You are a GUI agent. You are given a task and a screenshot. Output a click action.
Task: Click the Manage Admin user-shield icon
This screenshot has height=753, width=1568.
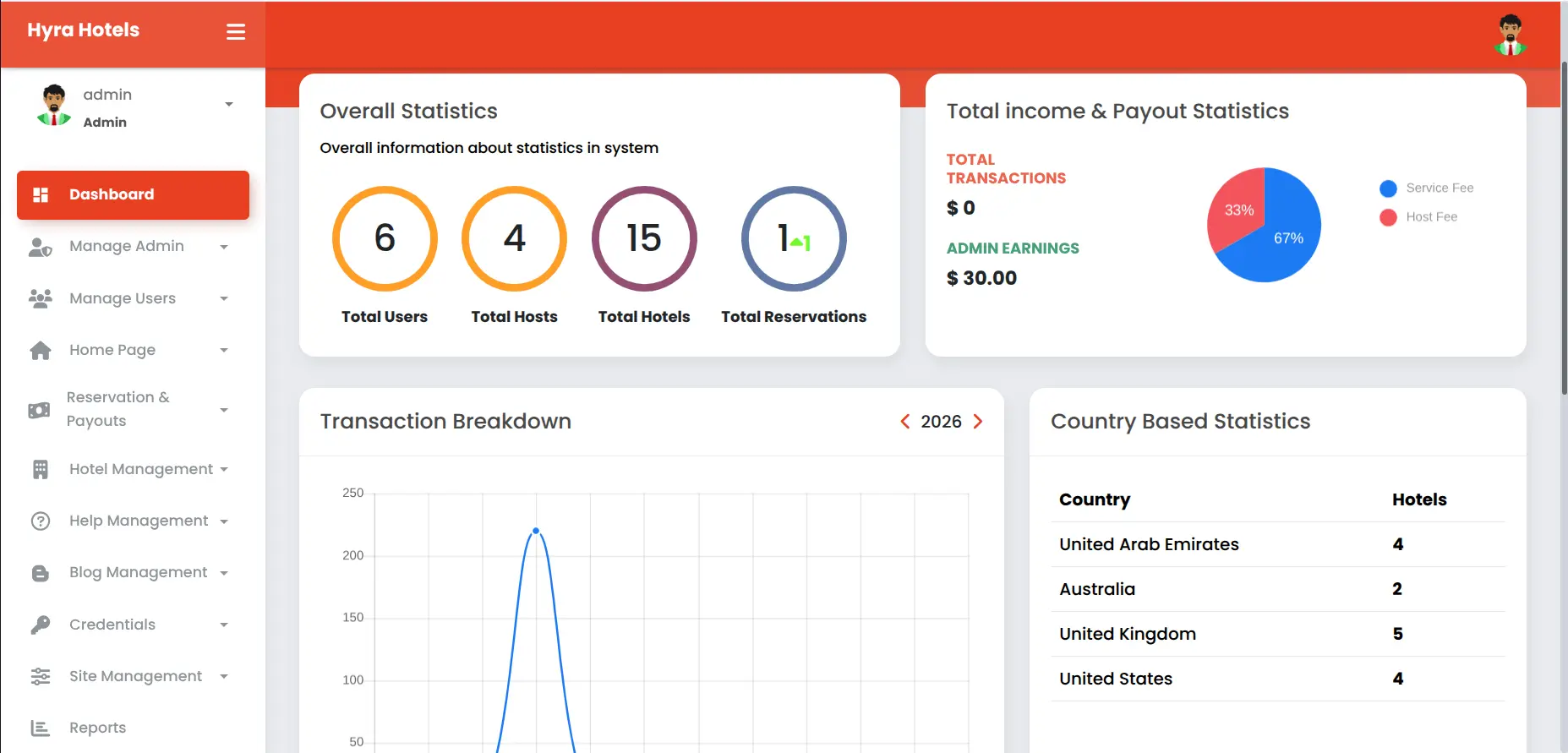click(x=41, y=247)
